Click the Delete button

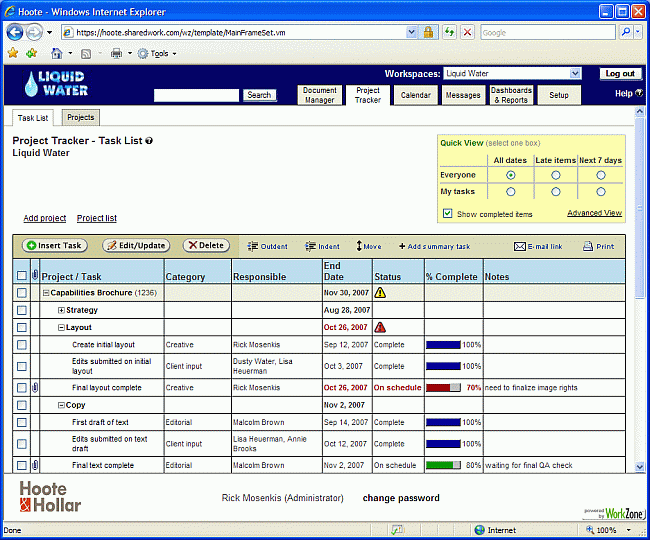206,245
